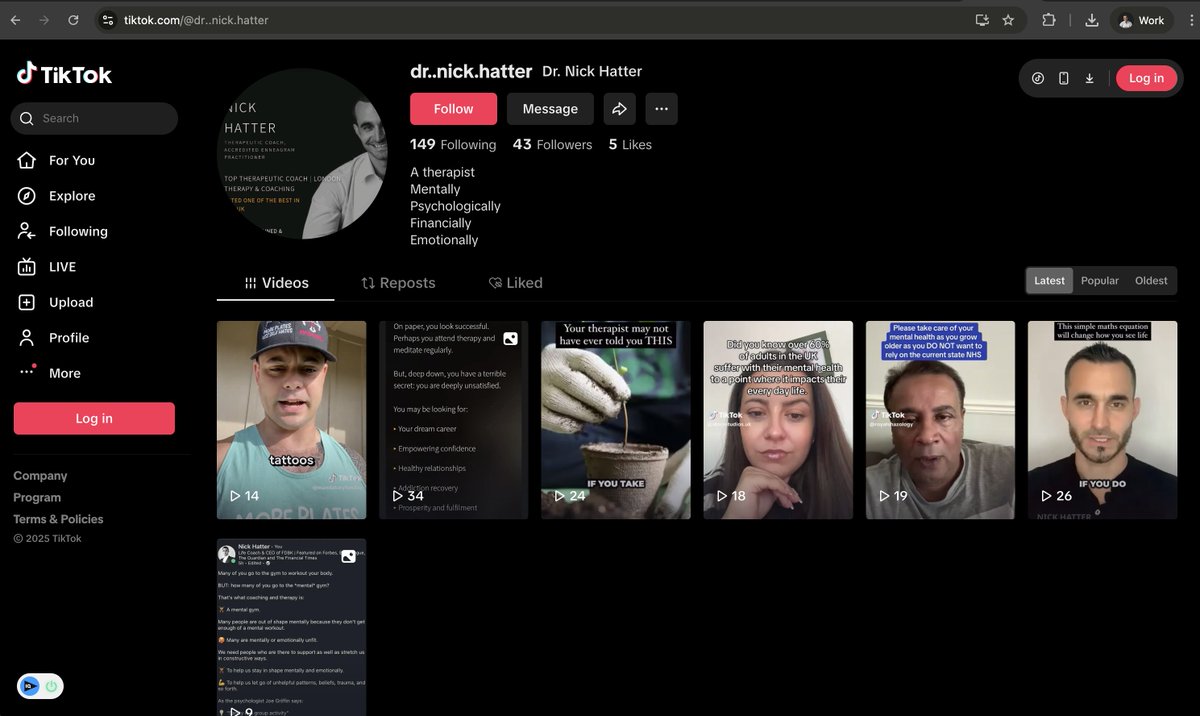
Task: Bookmark this page with the star
Action: tap(1008, 20)
